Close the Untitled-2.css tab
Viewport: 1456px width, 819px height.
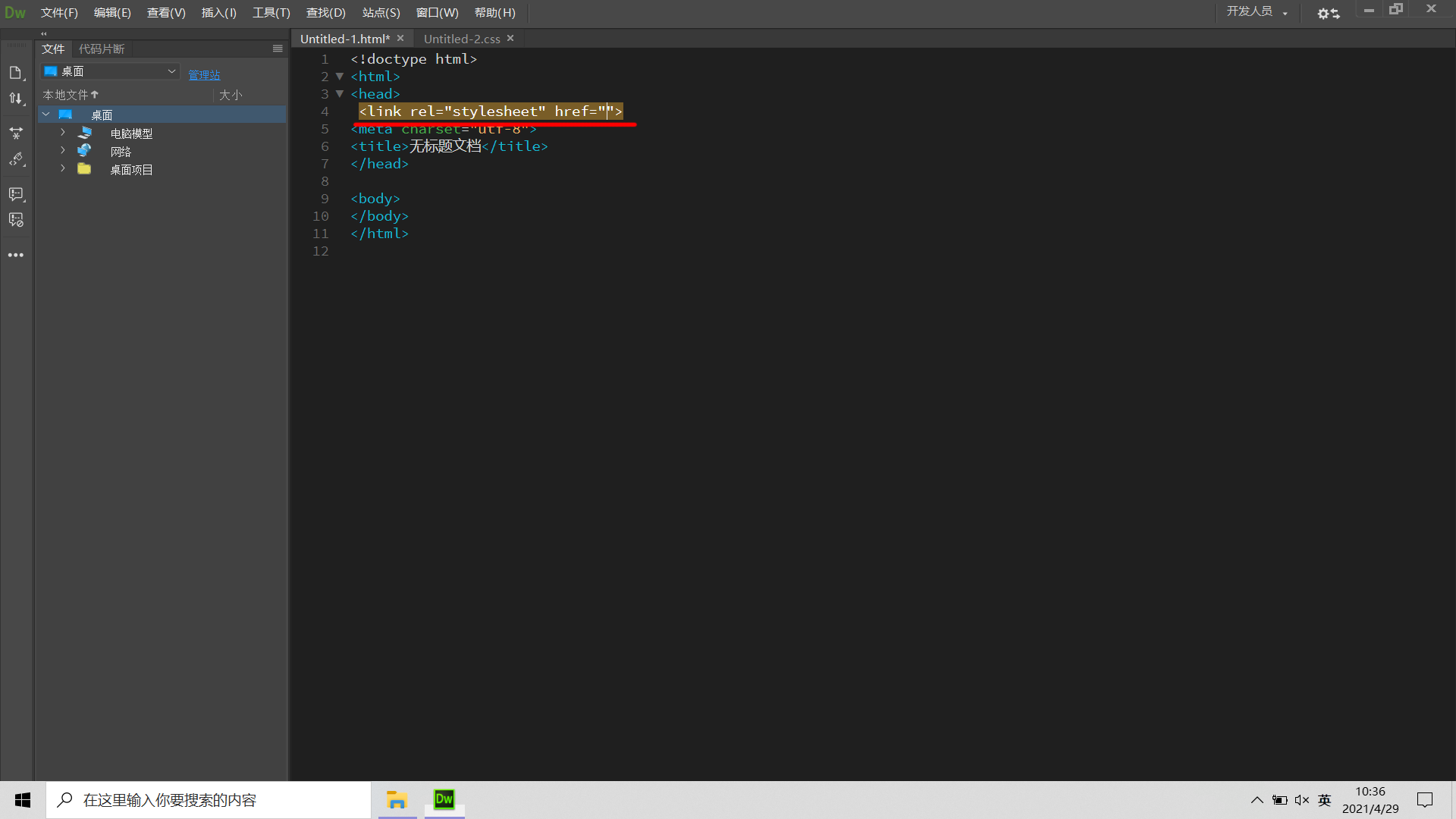tap(510, 38)
